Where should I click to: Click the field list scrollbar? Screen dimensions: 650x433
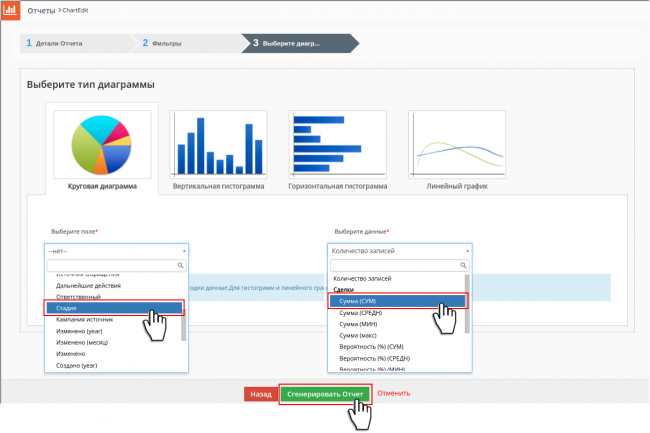(x=184, y=324)
